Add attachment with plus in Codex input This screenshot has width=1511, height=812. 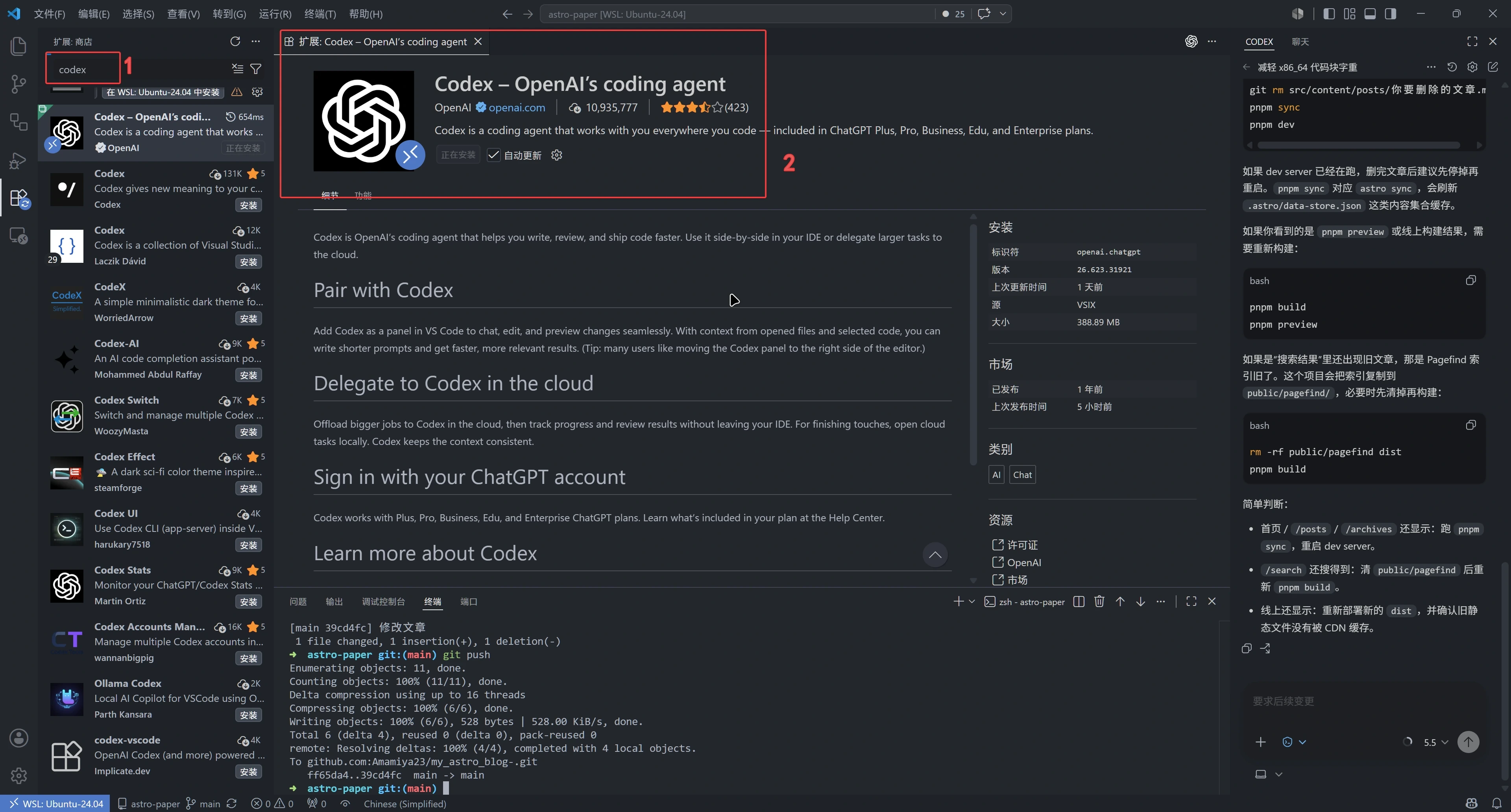pyautogui.click(x=1260, y=742)
